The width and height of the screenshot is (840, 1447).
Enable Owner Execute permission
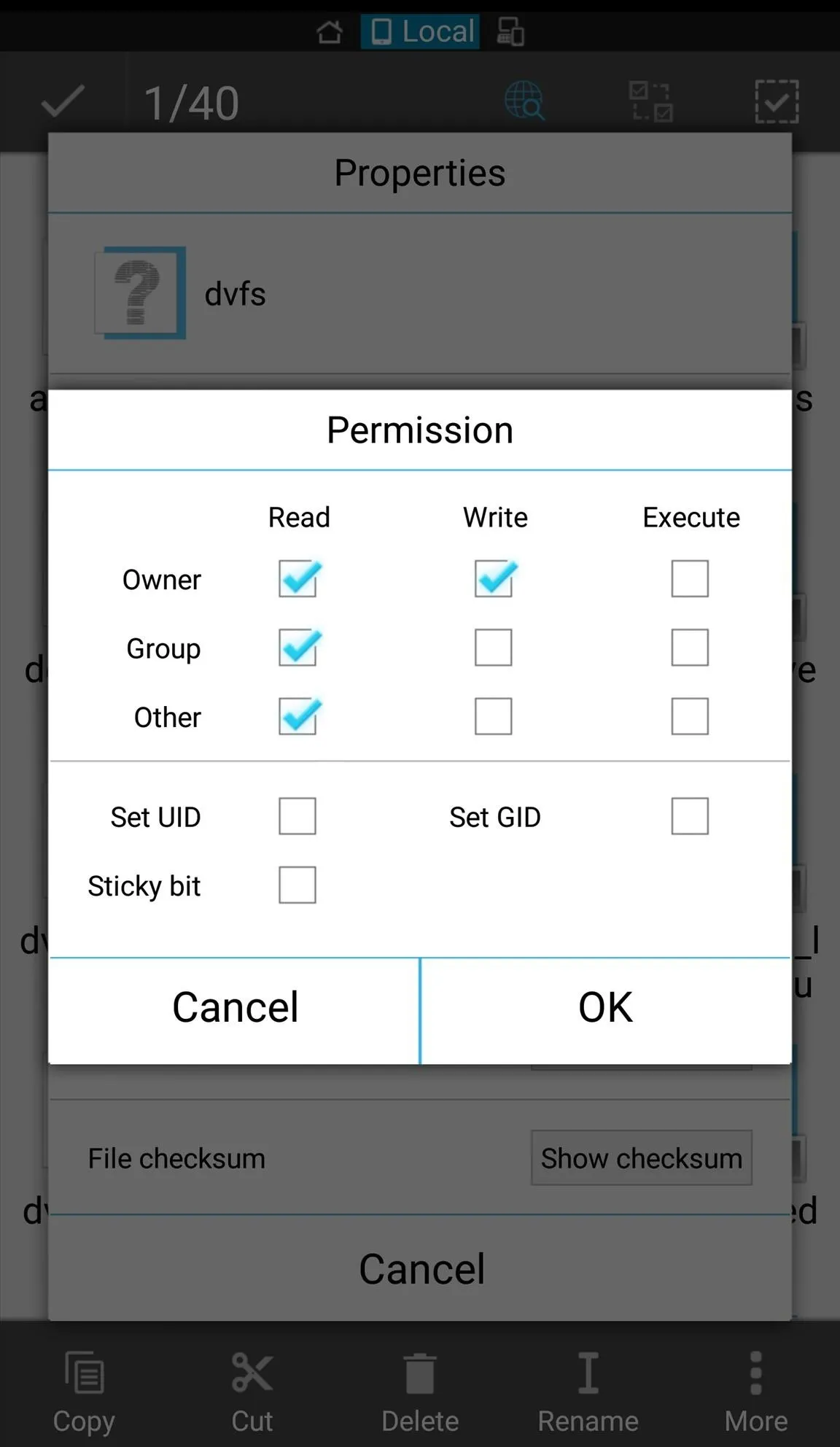pos(690,578)
